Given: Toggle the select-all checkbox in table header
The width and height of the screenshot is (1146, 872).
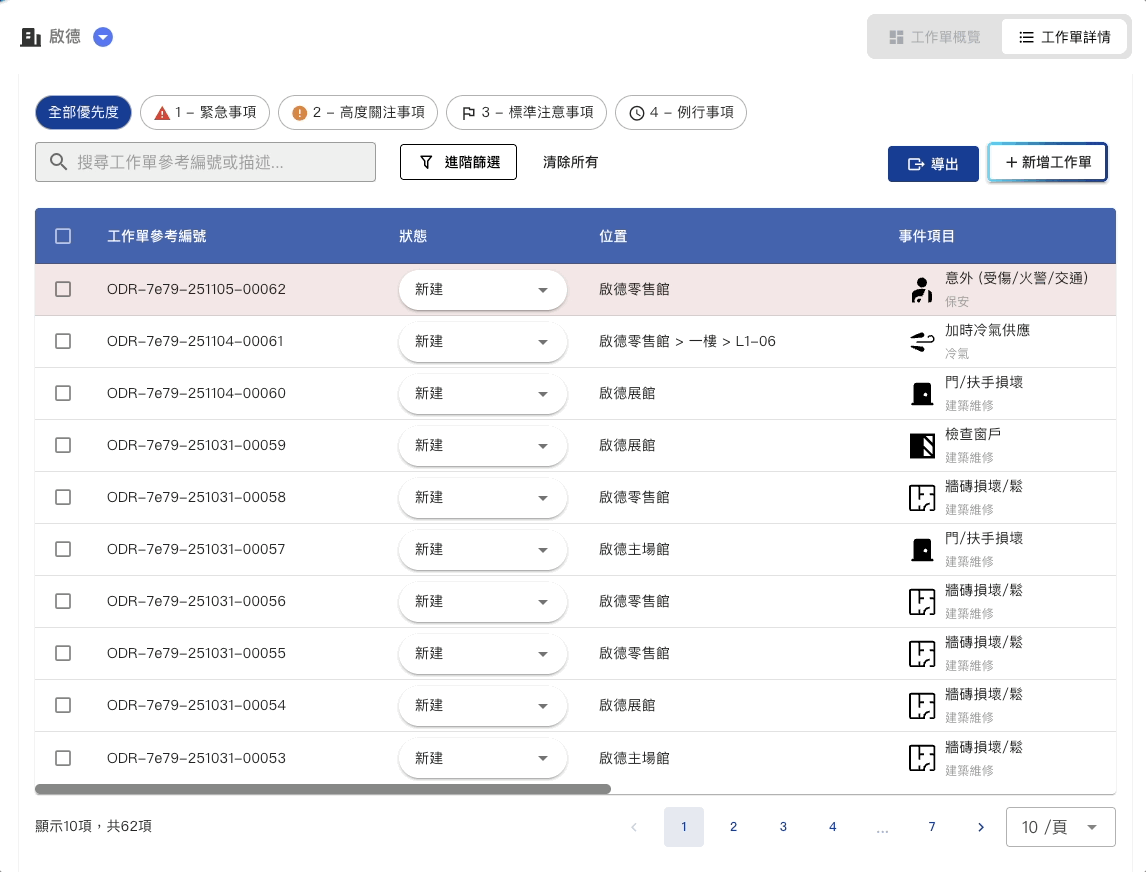Looking at the screenshot, I should coord(63,236).
